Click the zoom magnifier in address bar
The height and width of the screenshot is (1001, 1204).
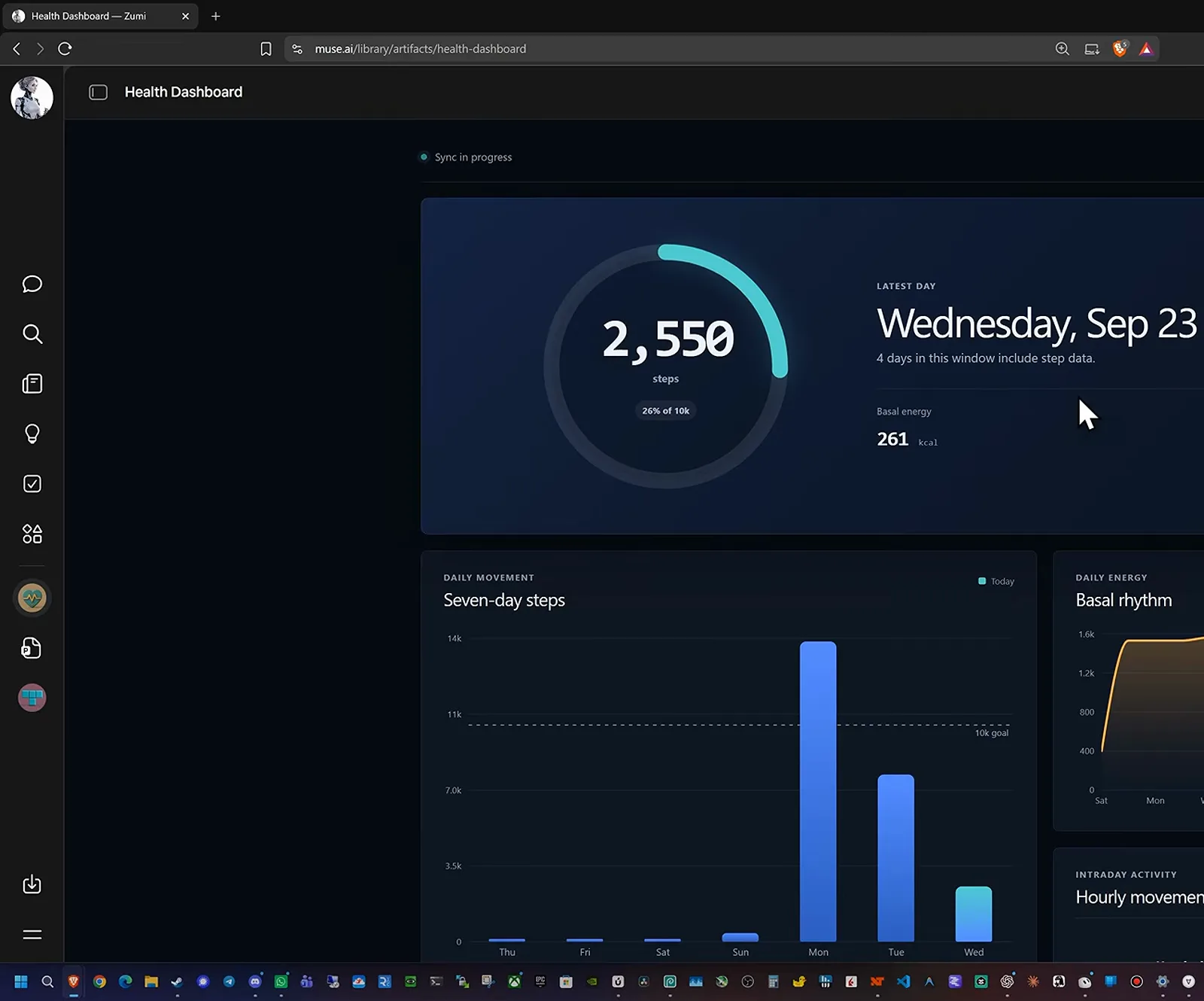pos(1063,49)
